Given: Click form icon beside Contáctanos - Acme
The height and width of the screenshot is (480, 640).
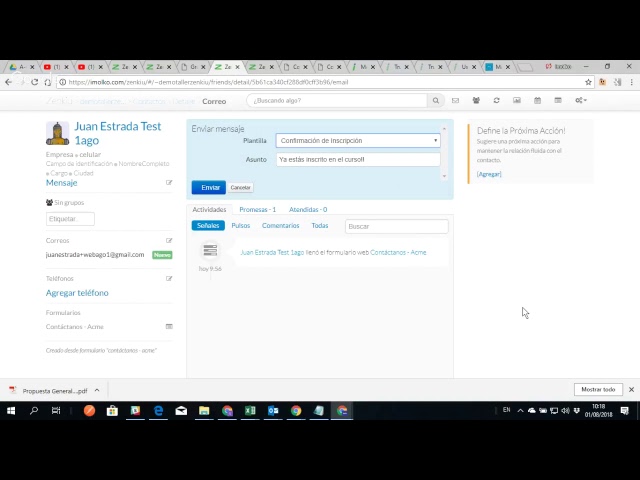Looking at the screenshot, I should pos(169,327).
